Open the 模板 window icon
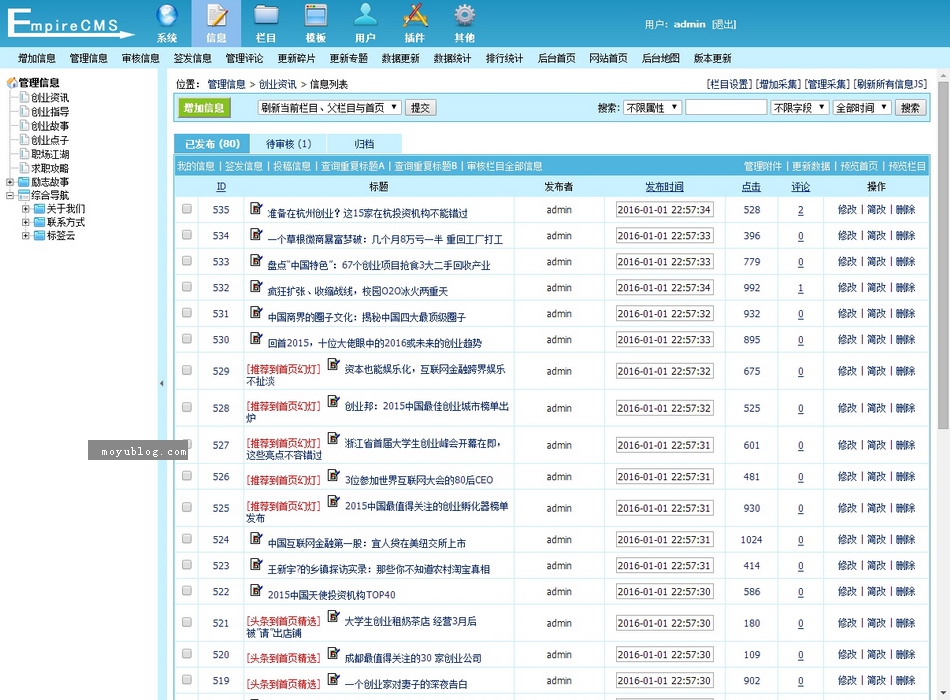950x700 pixels. (316, 16)
